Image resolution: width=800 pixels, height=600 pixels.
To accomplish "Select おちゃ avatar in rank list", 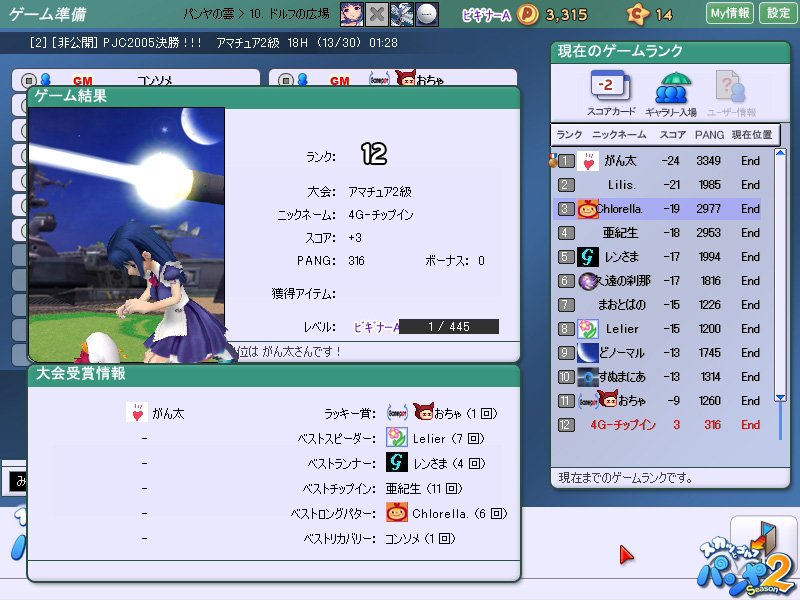I will click(607, 399).
